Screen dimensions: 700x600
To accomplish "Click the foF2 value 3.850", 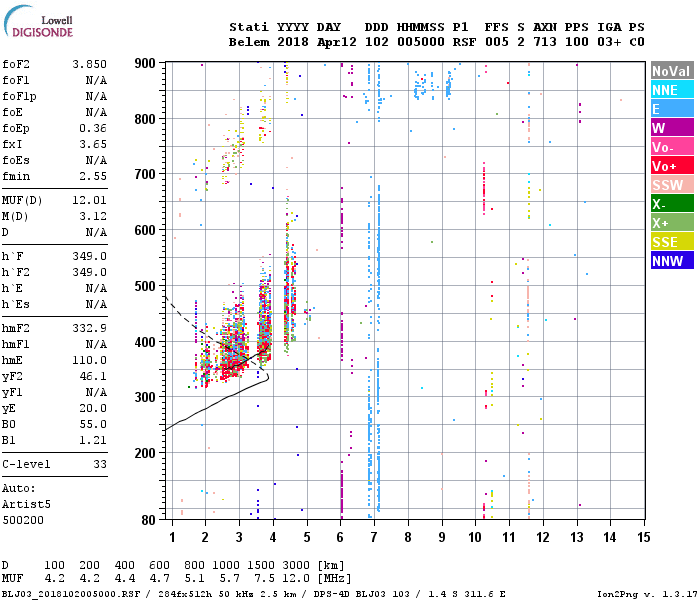I will pyautogui.click(x=89, y=64).
